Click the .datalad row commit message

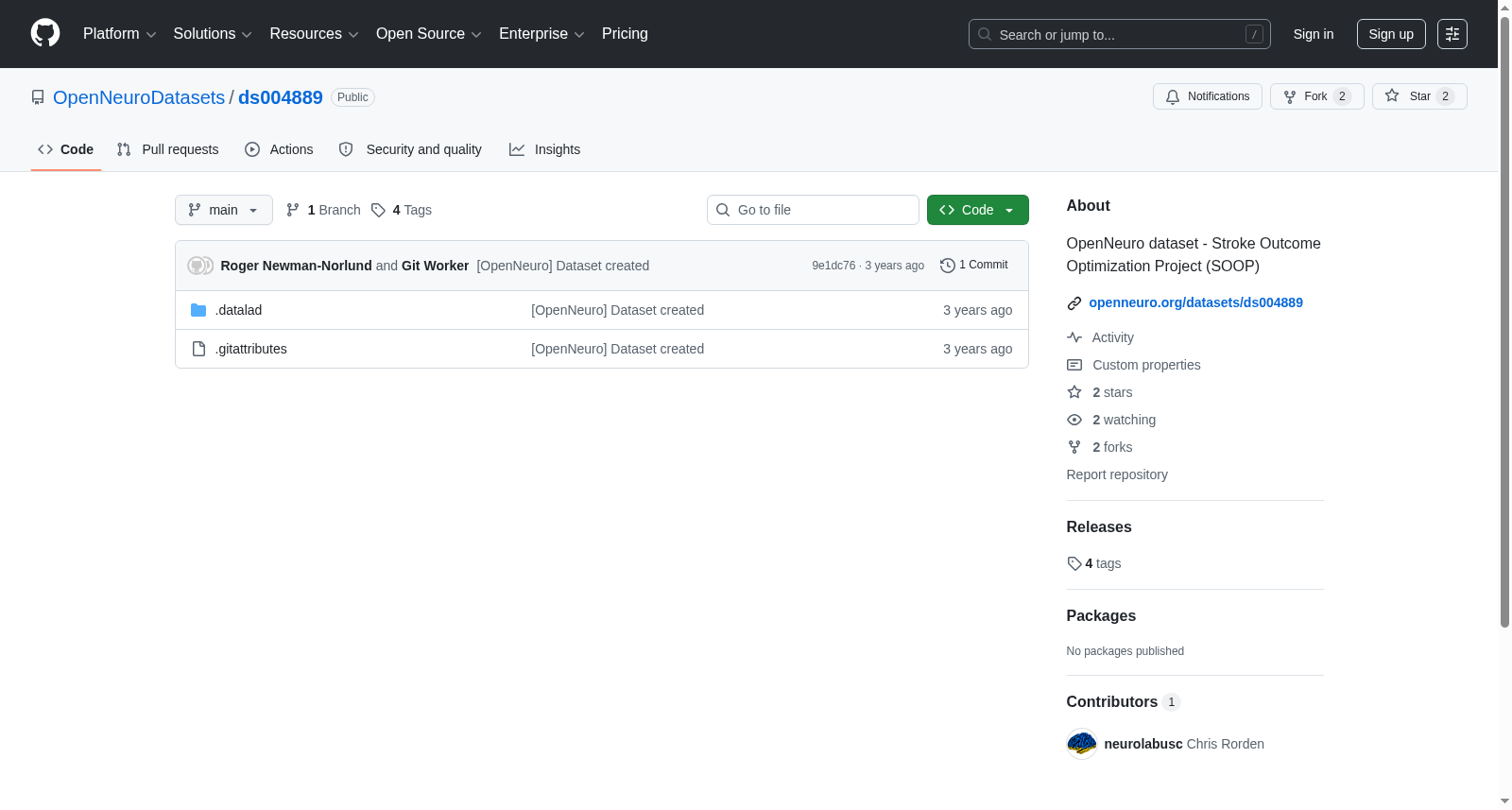(618, 310)
